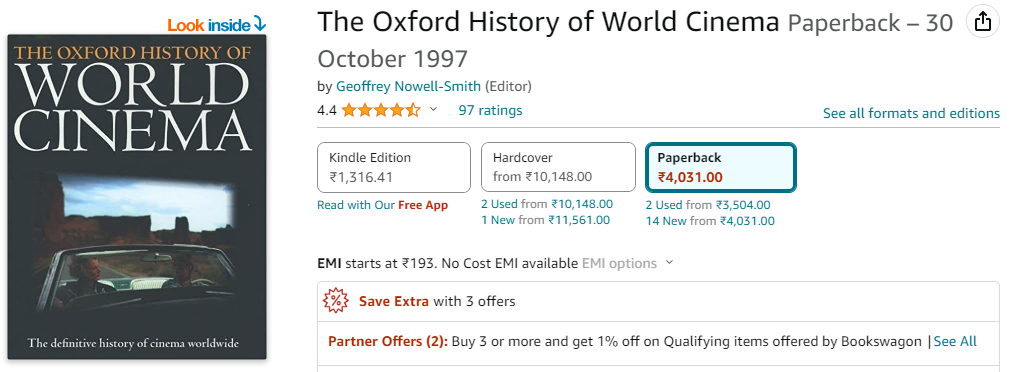The image size is (1023, 372).
Task: Select the Hardcover format option
Action: click(x=558, y=167)
